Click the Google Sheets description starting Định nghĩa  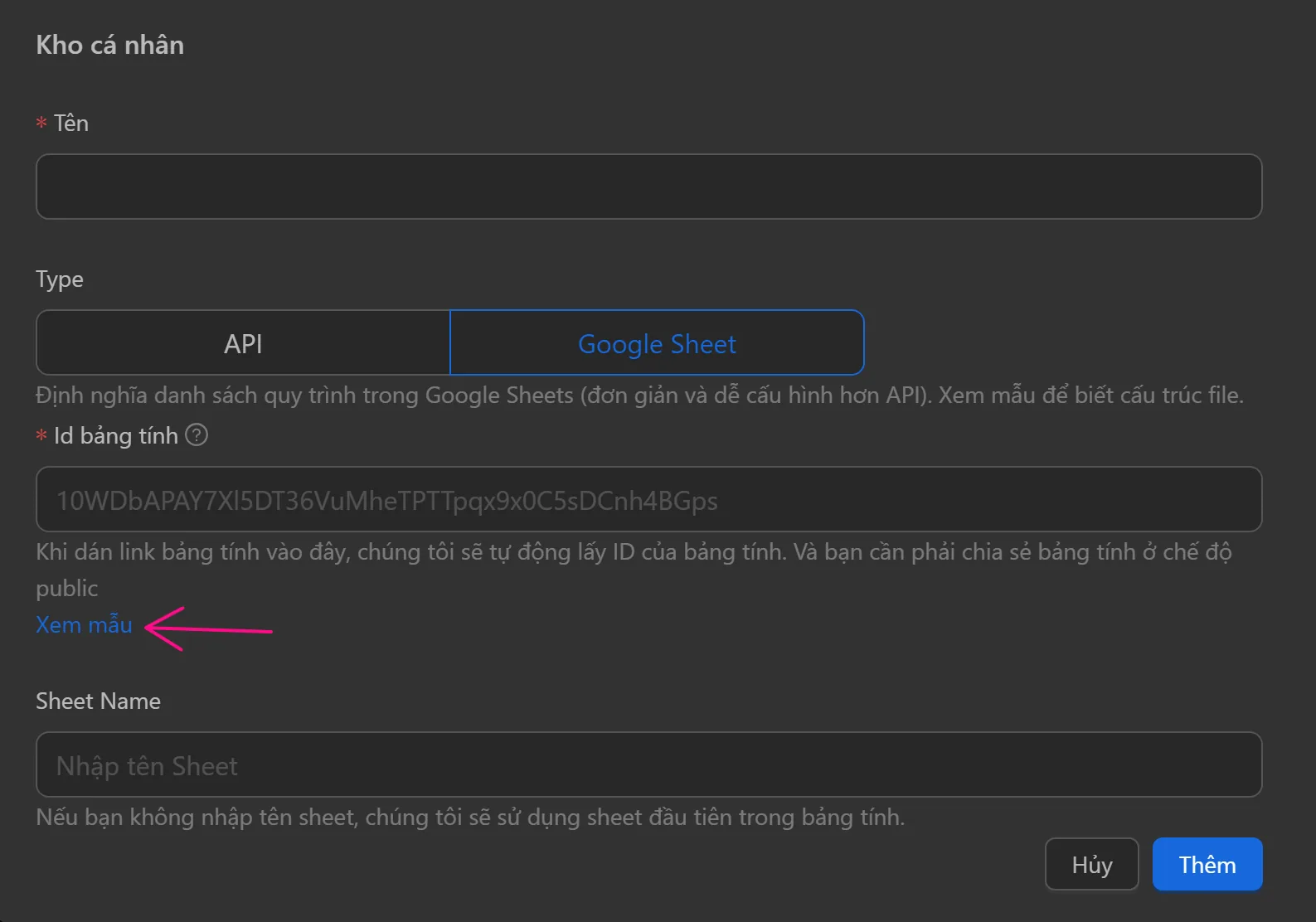point(639,395)
